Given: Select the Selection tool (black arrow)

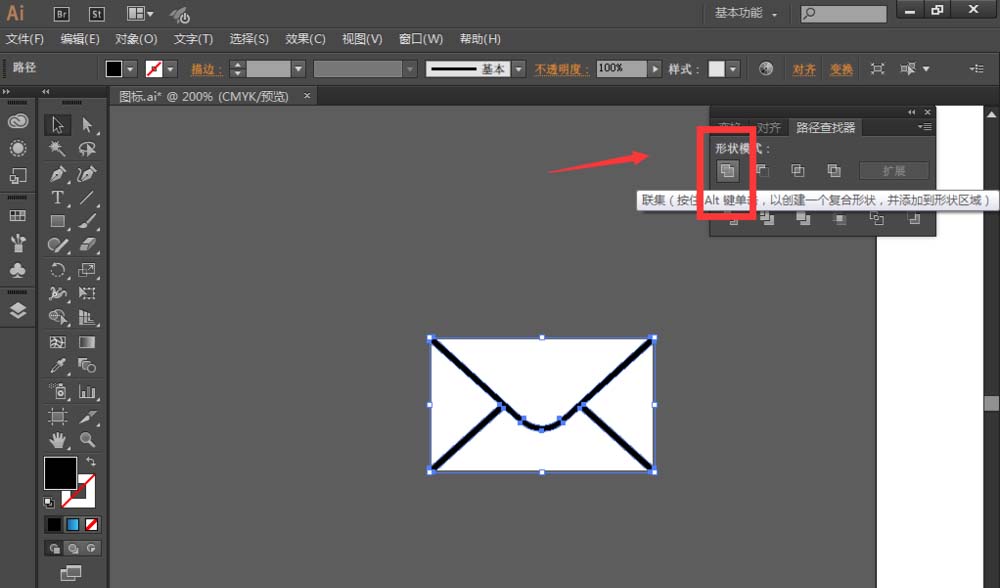Looking at the screenshot, I should (57, 125).
